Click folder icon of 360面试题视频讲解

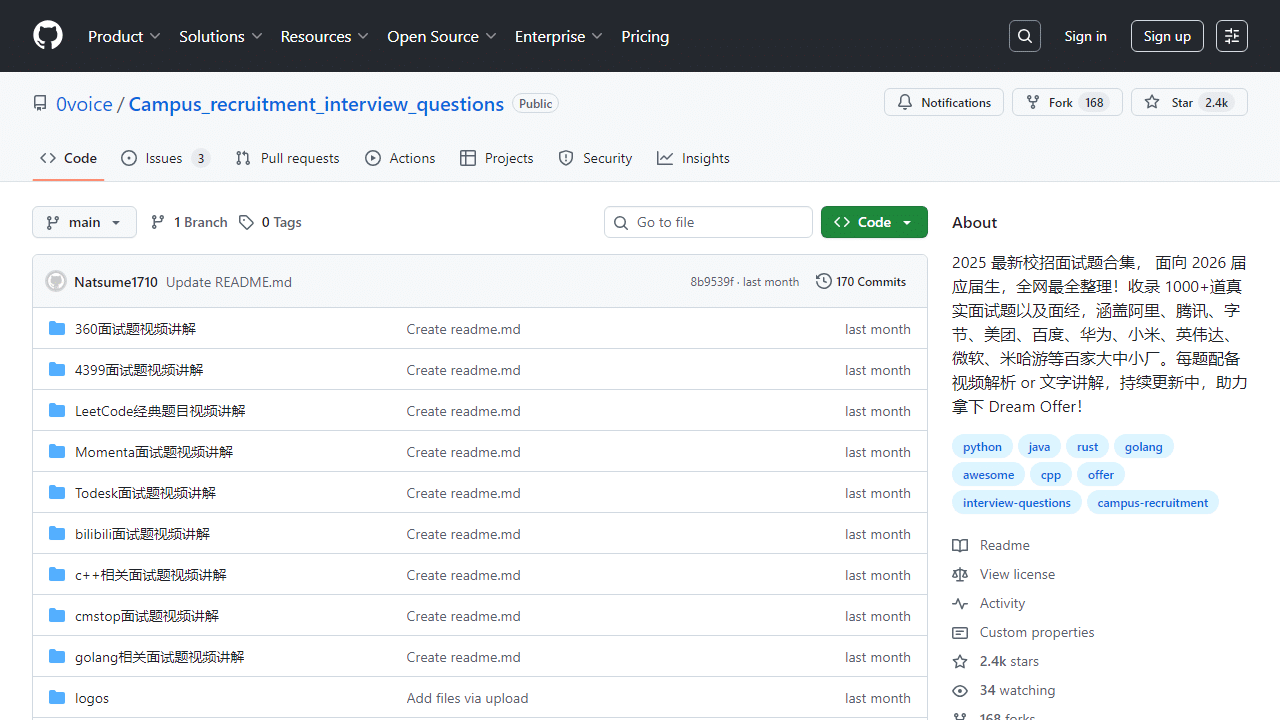coord(57,329)
